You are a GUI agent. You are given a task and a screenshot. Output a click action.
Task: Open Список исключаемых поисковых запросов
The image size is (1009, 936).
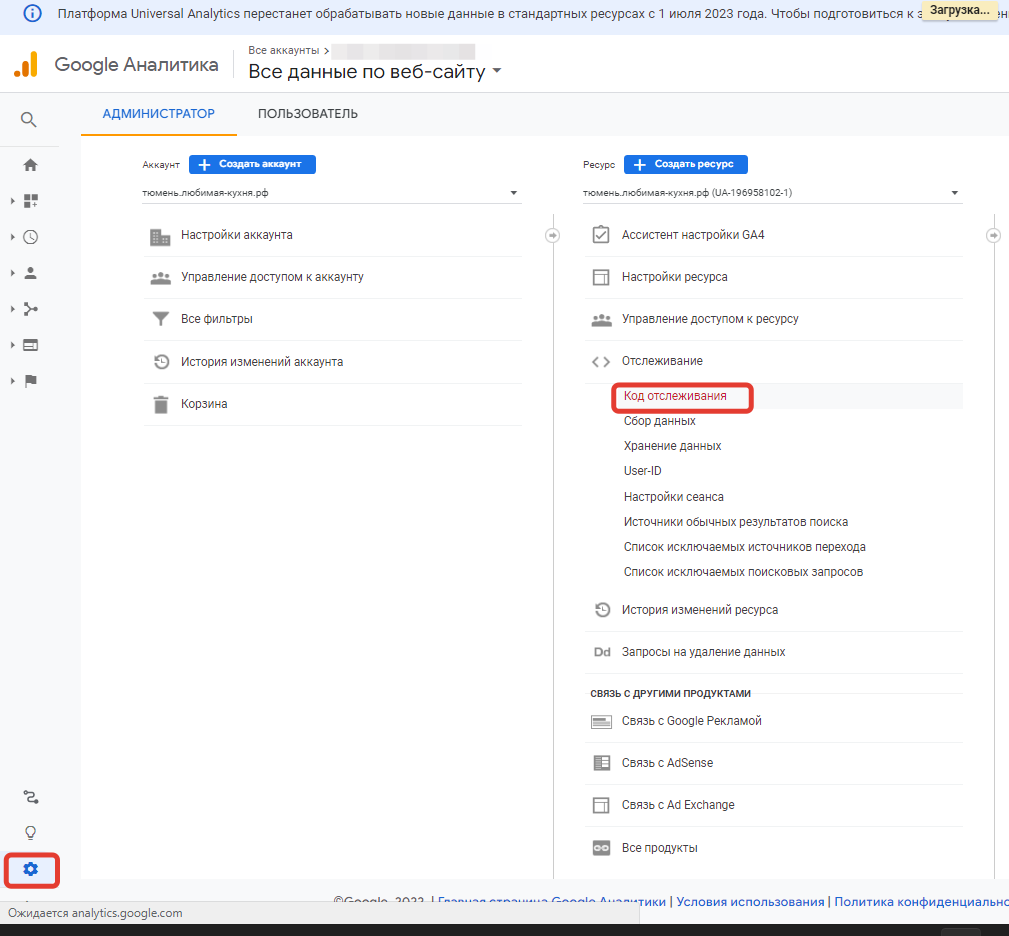click(743, 573)
